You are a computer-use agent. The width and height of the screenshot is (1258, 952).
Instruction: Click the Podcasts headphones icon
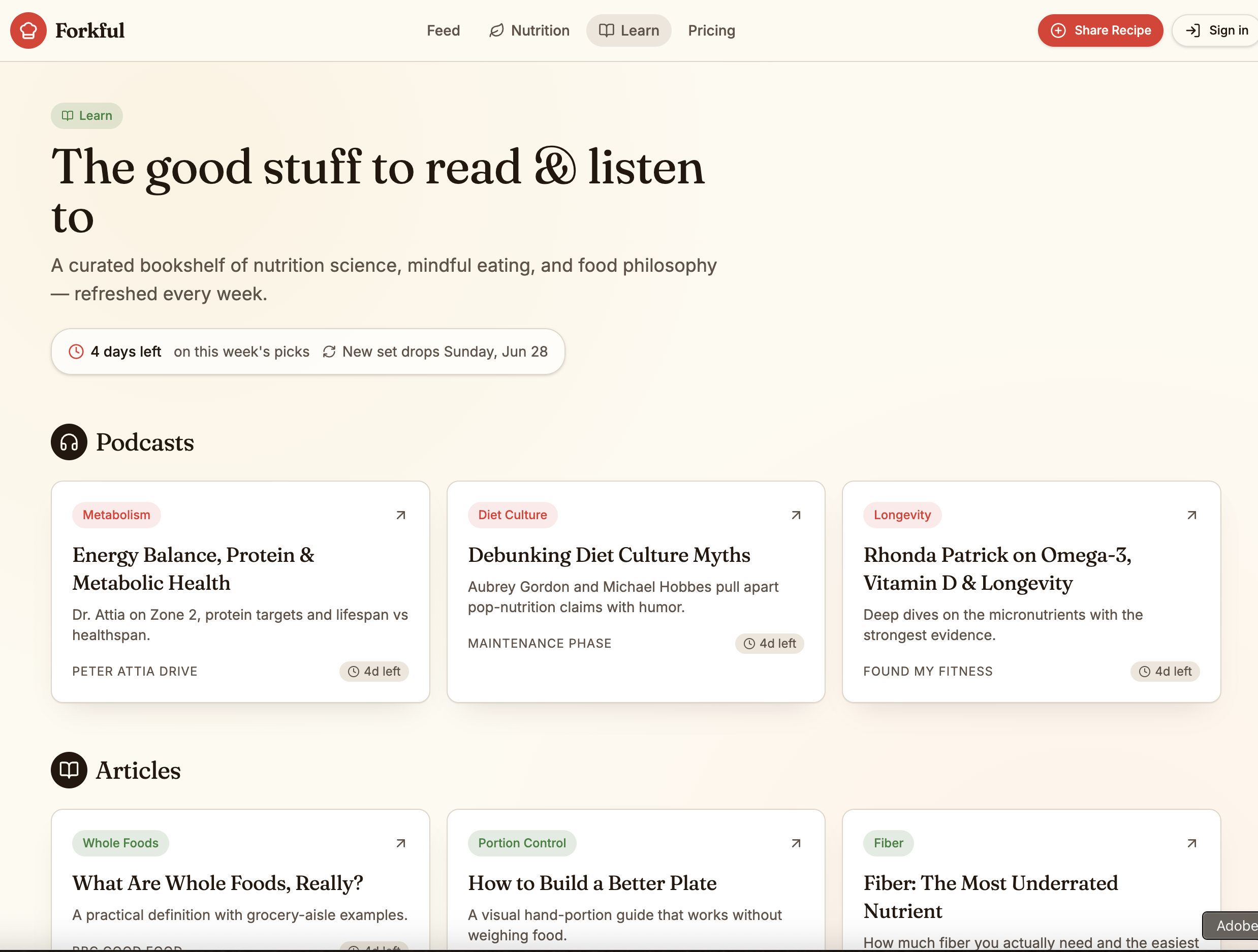(69, 442)
